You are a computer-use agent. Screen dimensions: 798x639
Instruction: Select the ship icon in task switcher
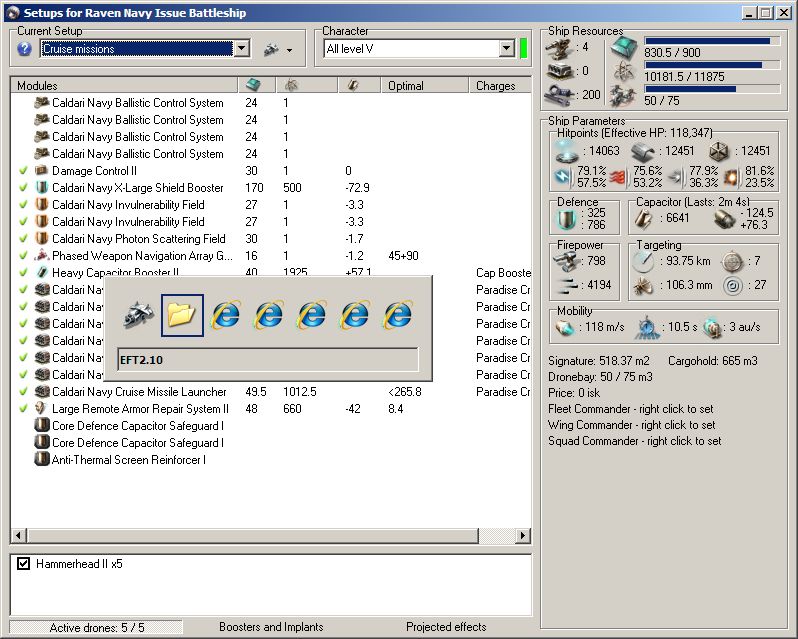[139, 315]
